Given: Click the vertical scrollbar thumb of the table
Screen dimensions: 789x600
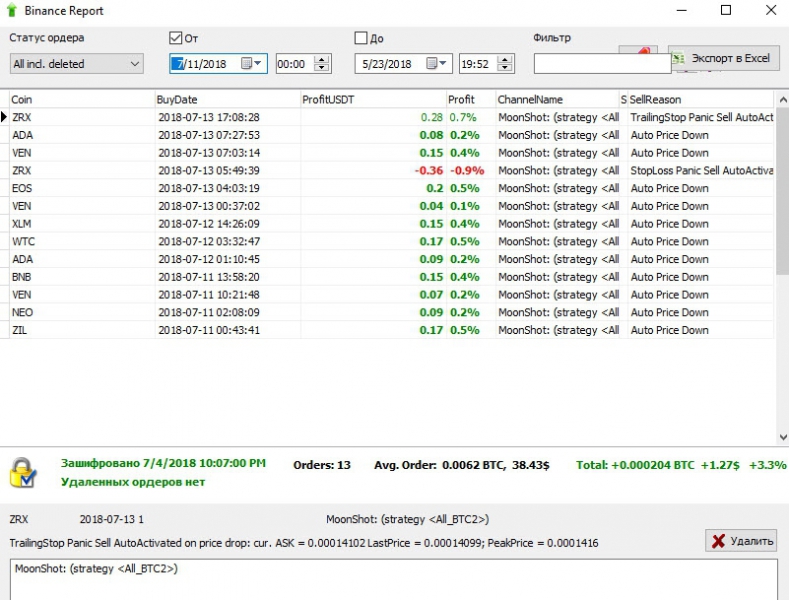Looking at the screenshot, I should point(783,191).
